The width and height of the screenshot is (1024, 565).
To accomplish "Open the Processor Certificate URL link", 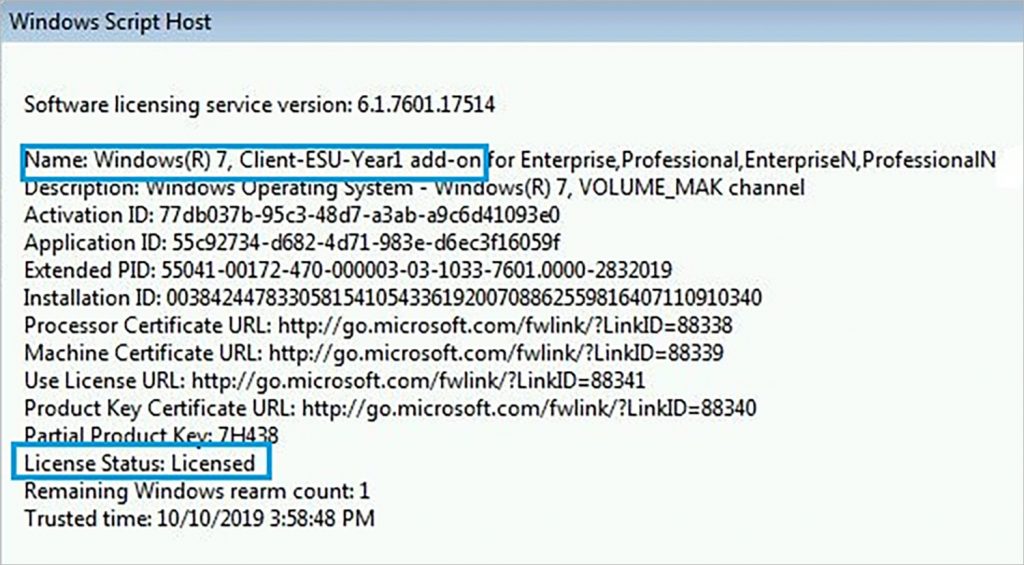I will pos(505,326).
